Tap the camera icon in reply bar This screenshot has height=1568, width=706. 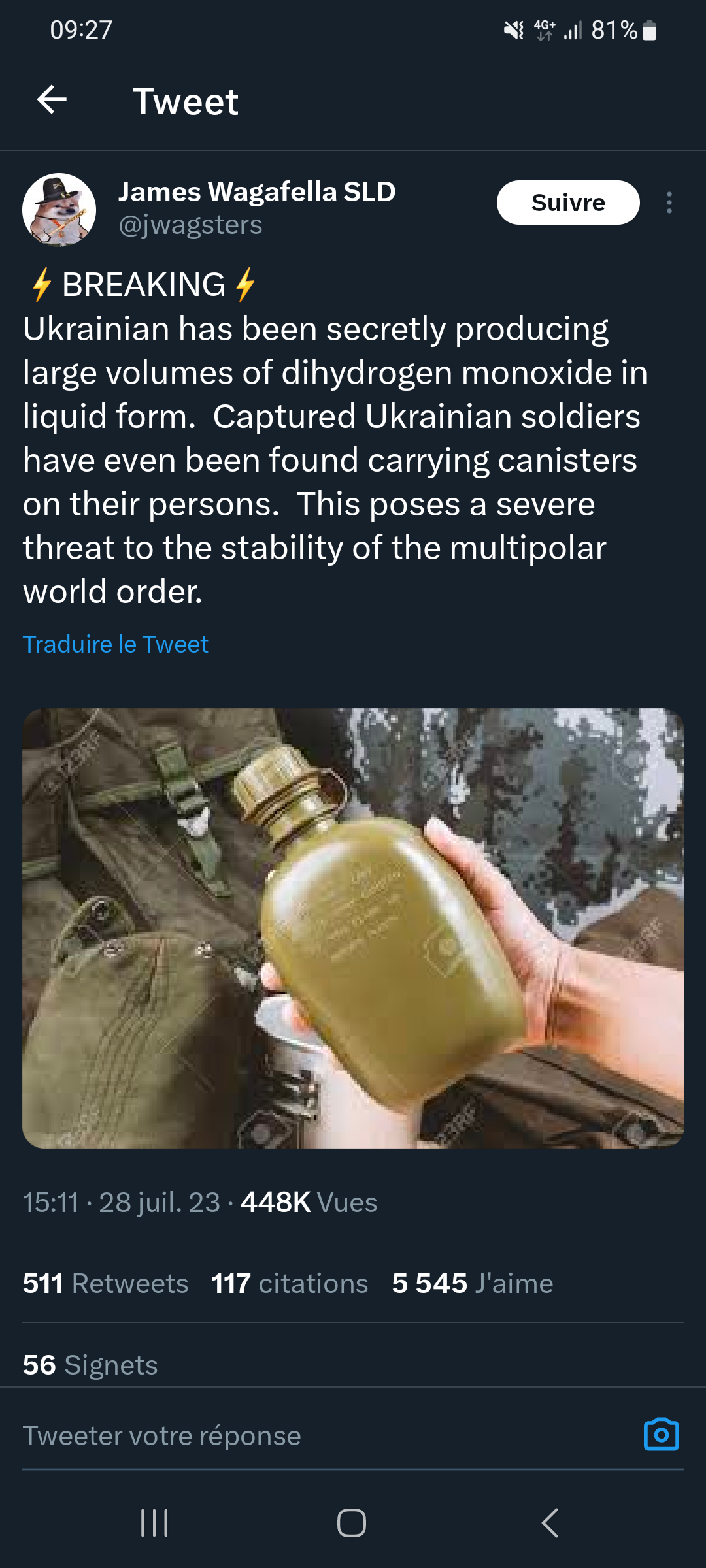[661, 1435]
